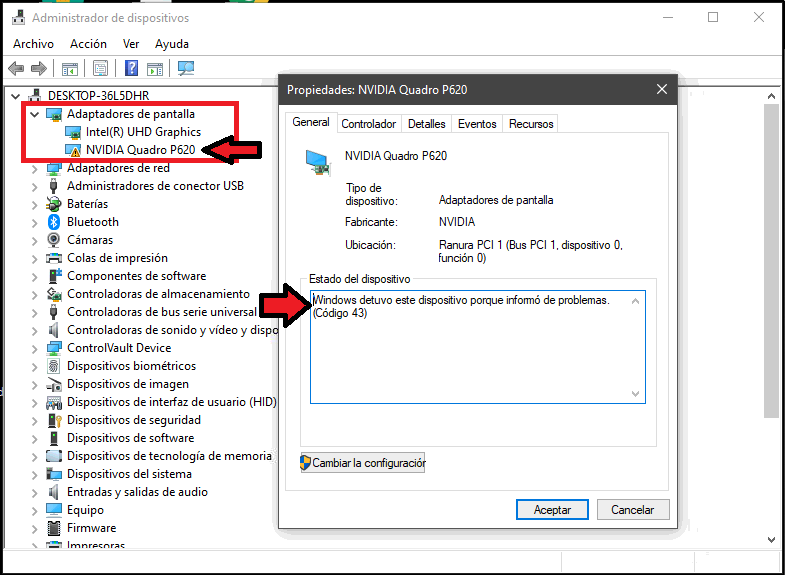785x575 pixels.
Task: Click the Componentes de software icon
Action: 54,276
